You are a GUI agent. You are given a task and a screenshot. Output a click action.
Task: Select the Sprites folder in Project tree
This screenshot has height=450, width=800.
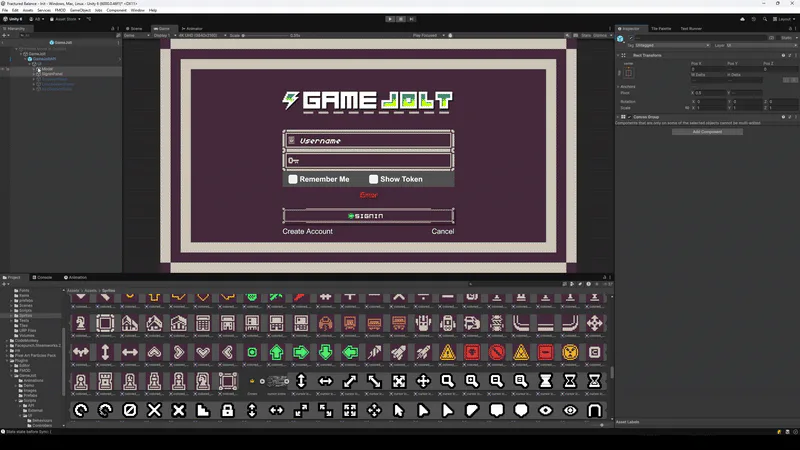[x=26, y=315]
